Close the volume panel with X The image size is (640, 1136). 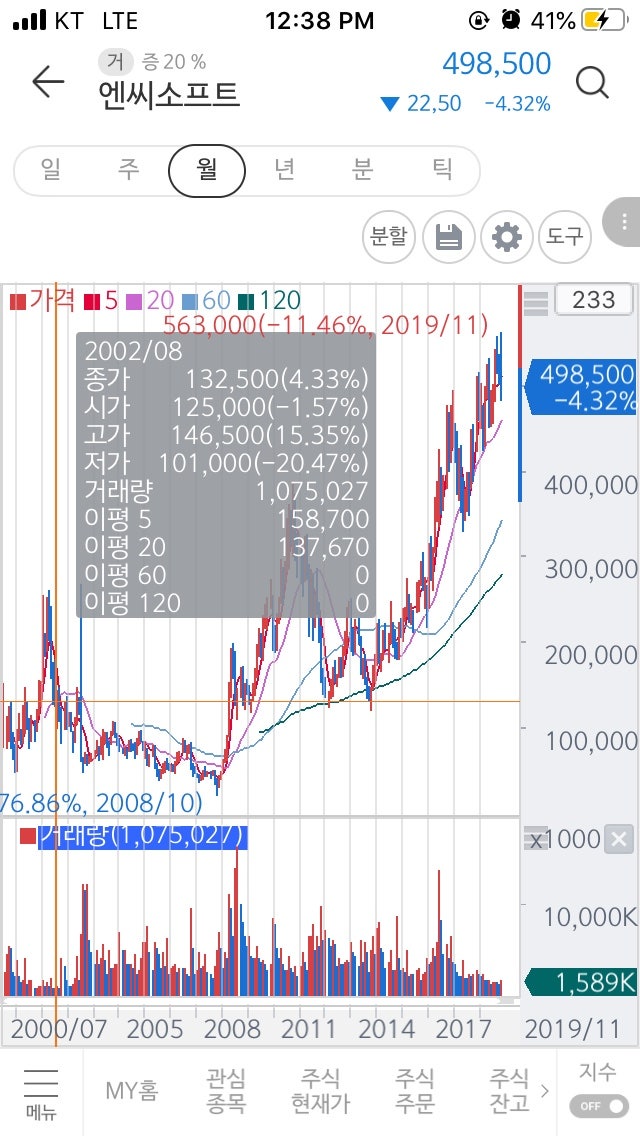point(619,840)
